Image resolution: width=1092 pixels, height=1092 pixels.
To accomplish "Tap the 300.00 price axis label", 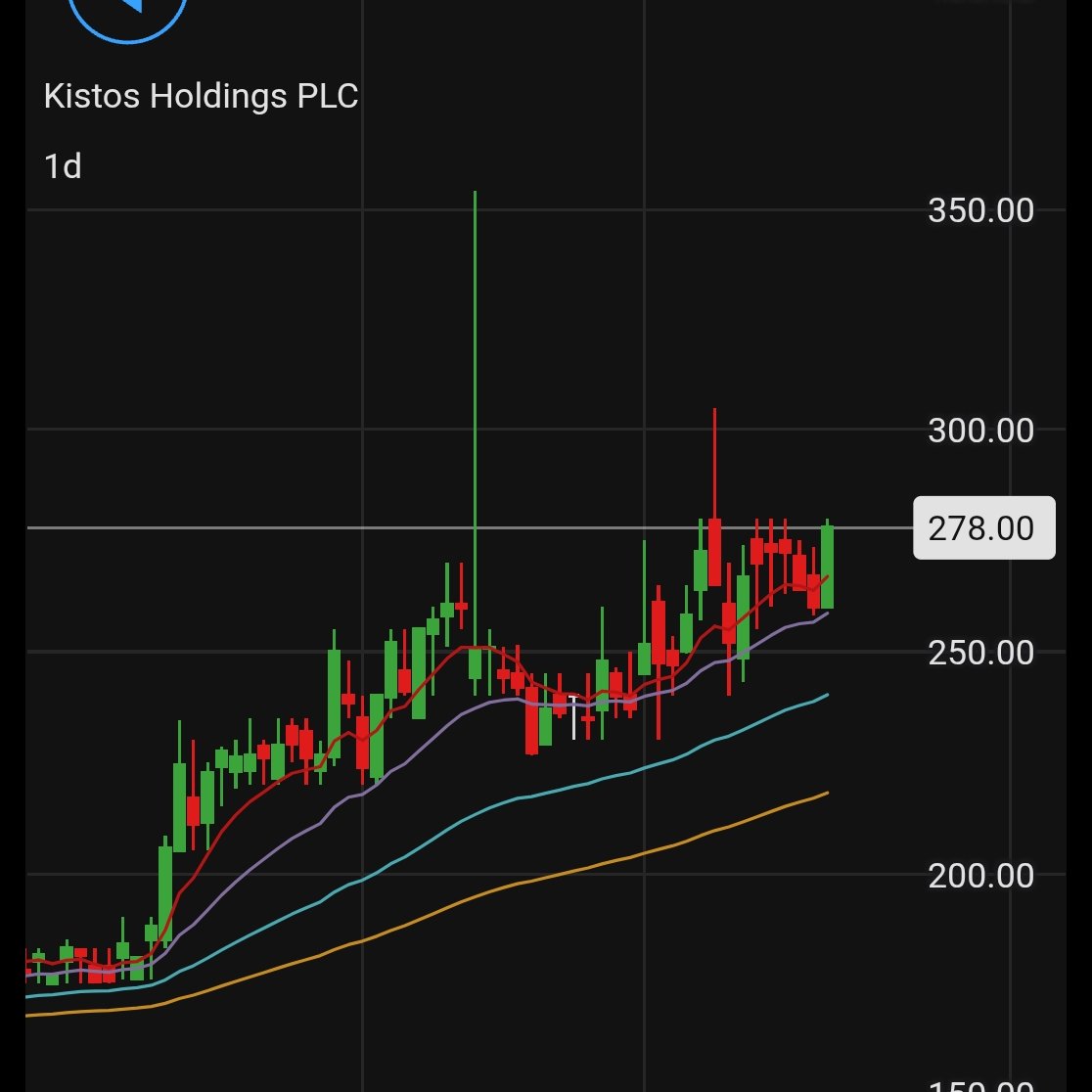I will pos(980,431).
